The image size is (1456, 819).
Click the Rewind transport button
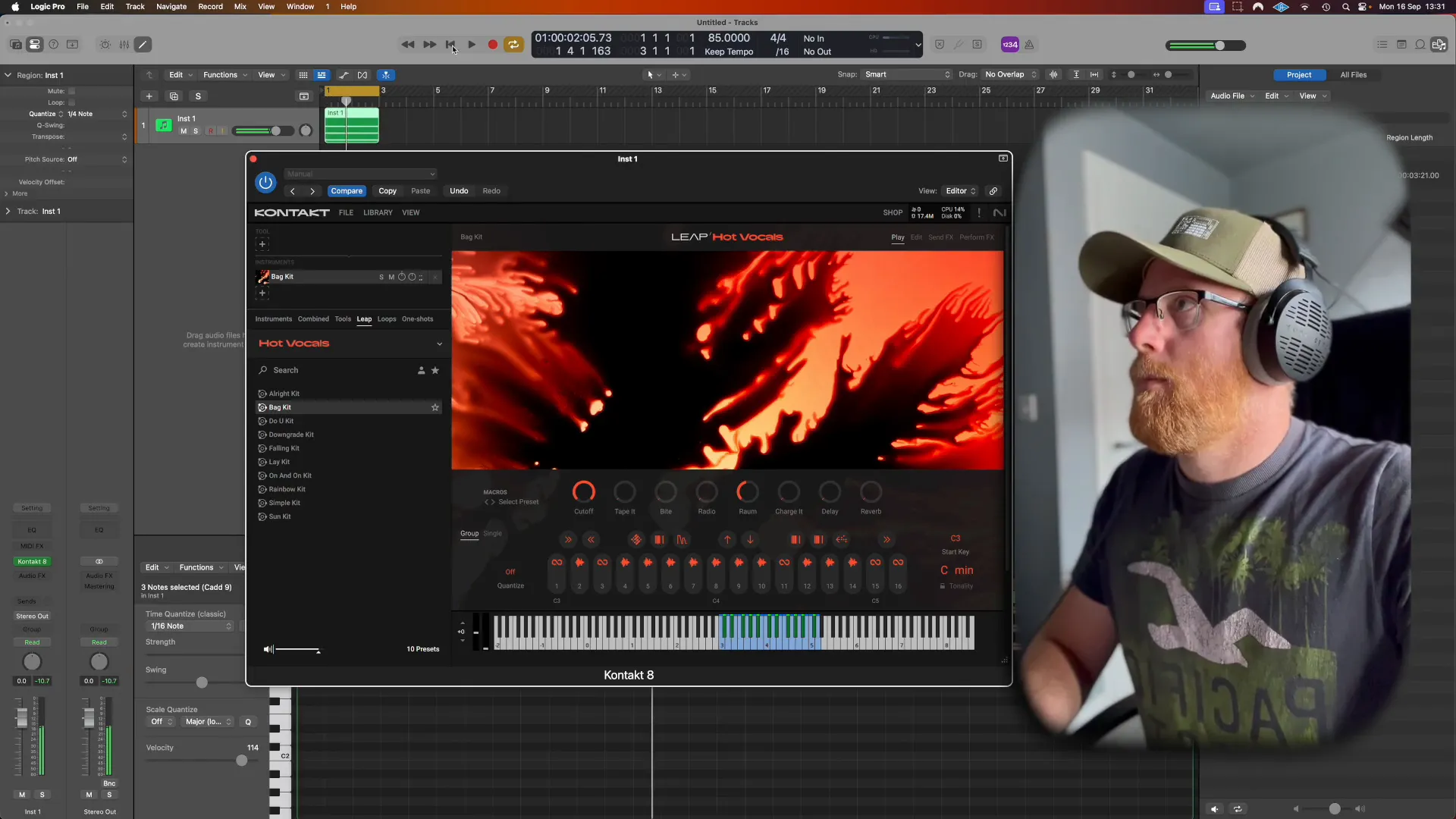[x=408, y=45]
